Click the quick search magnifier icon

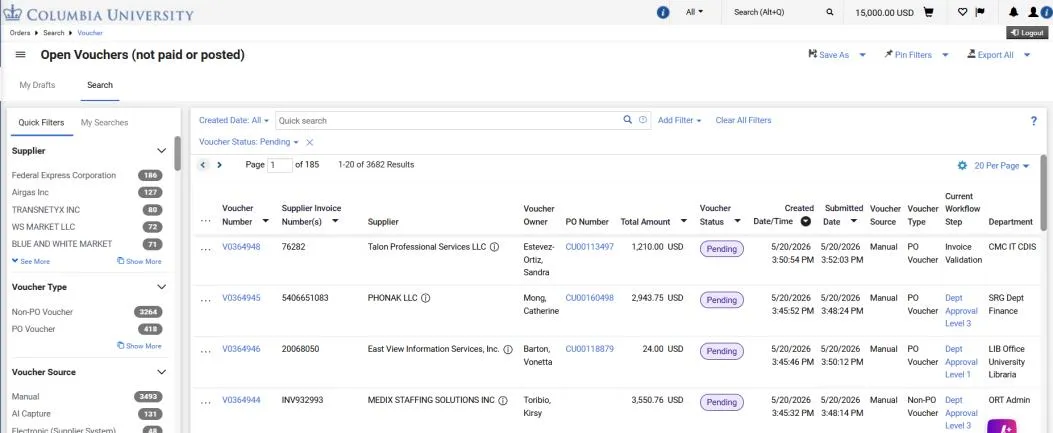tap(628, 120)
